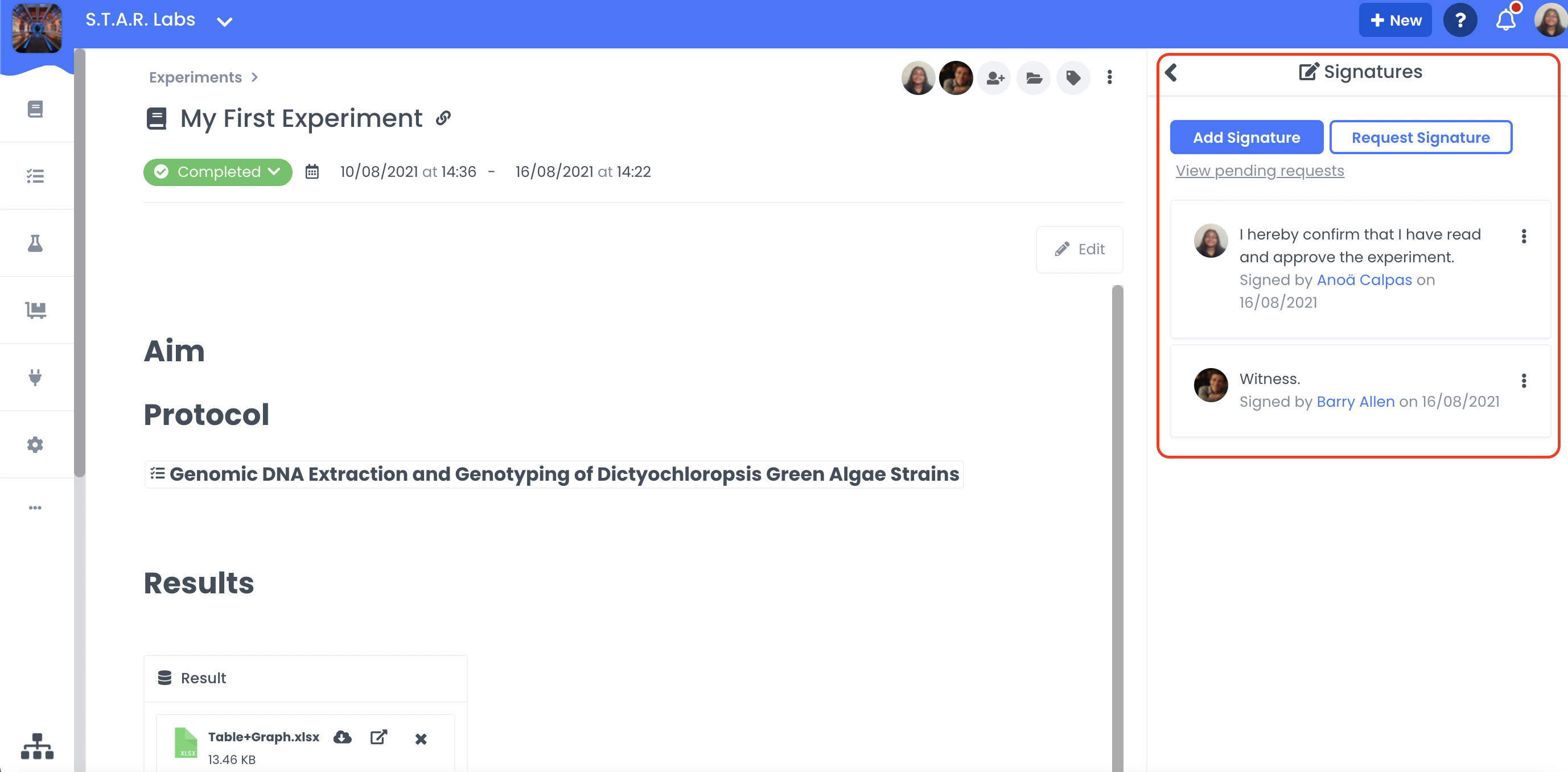Copy experiment link via chain icon

click(x=443, y=118)
